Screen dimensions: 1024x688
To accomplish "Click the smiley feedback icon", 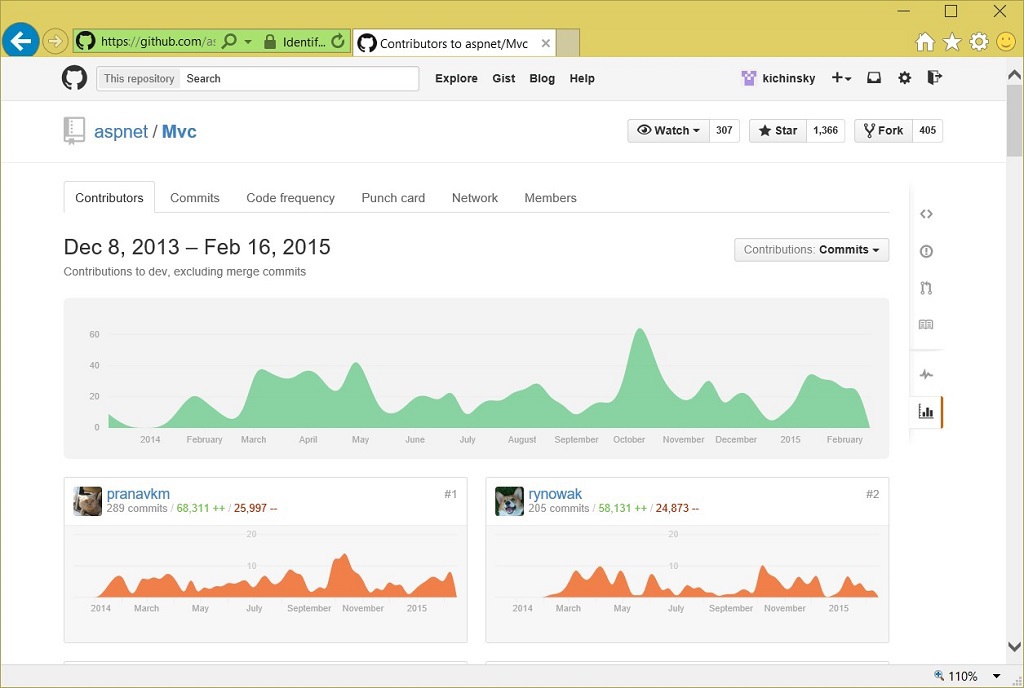I will click(x=1006, y=42).
